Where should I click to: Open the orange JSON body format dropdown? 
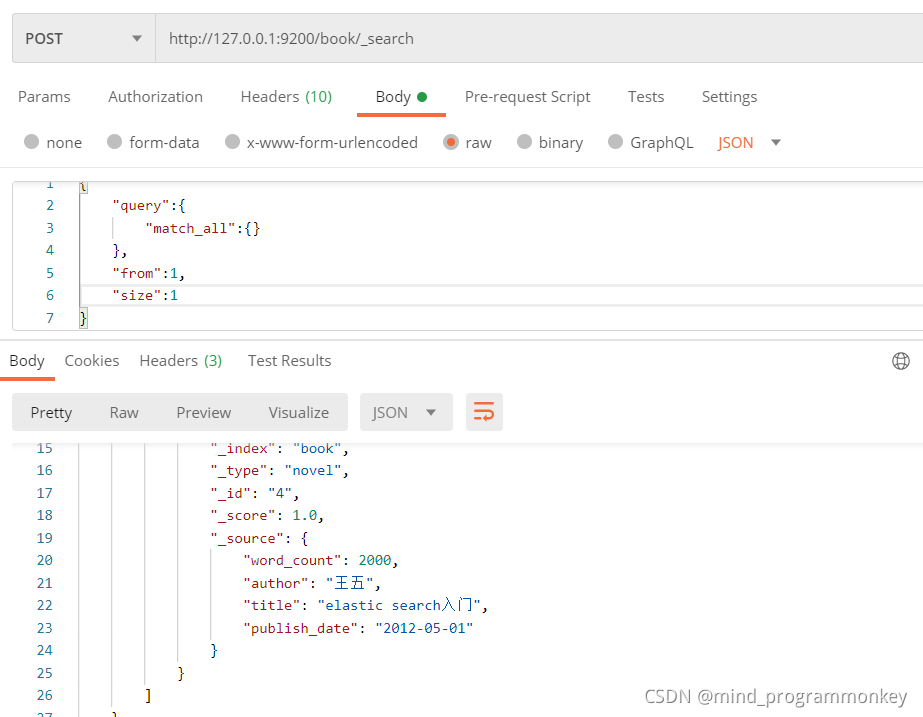[749, 142]
